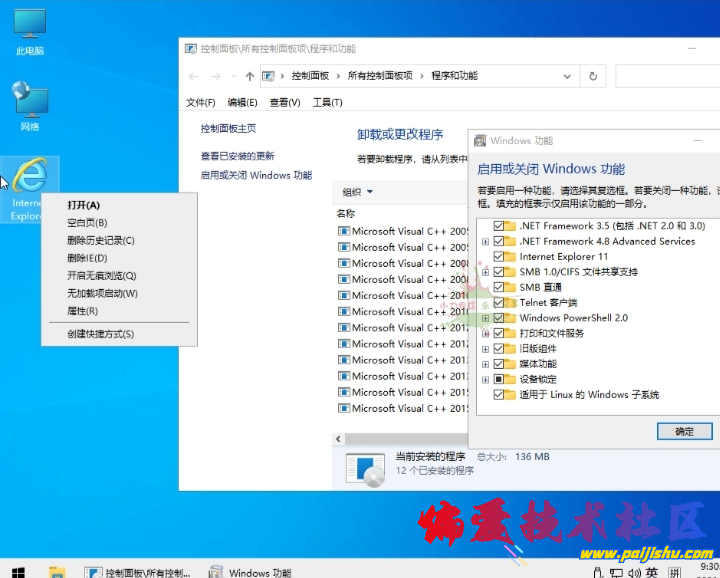This screenshot has height=578, width=720.
Task: Toggle the Telnet 客户端 checkbox
Action: pyautogui.click(x=498, y=302)
